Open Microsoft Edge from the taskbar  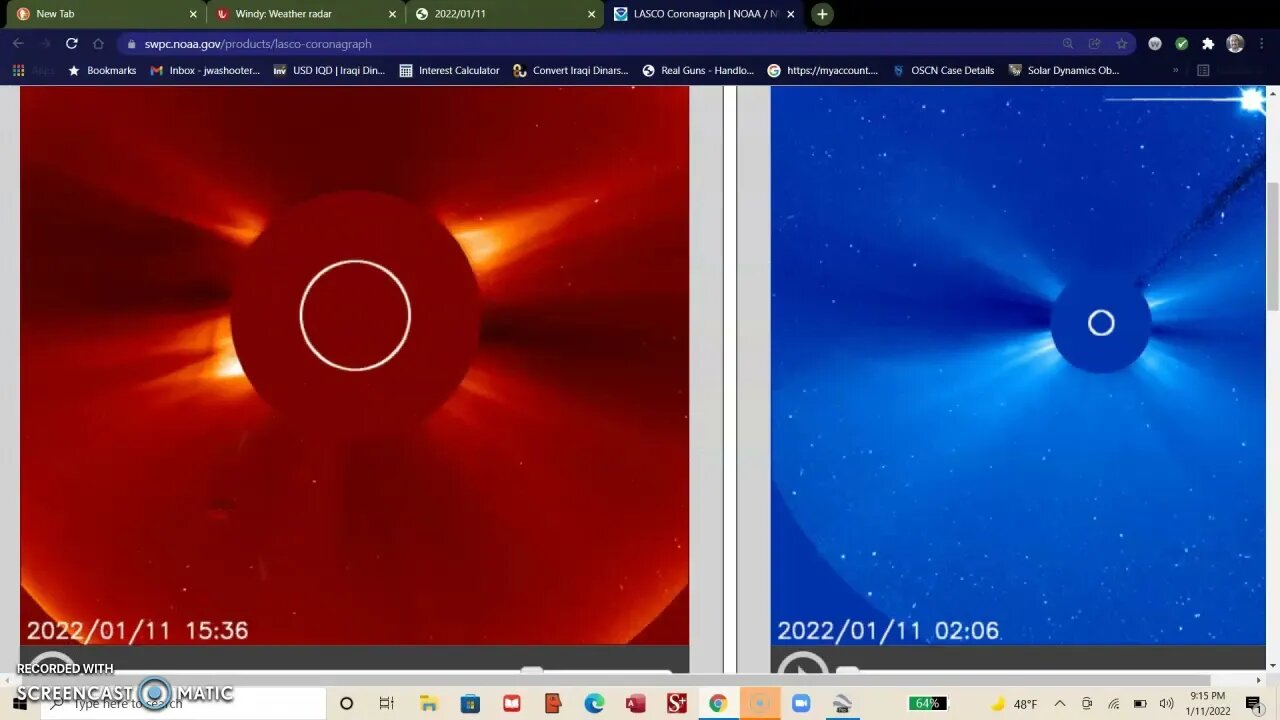[594, 703]
